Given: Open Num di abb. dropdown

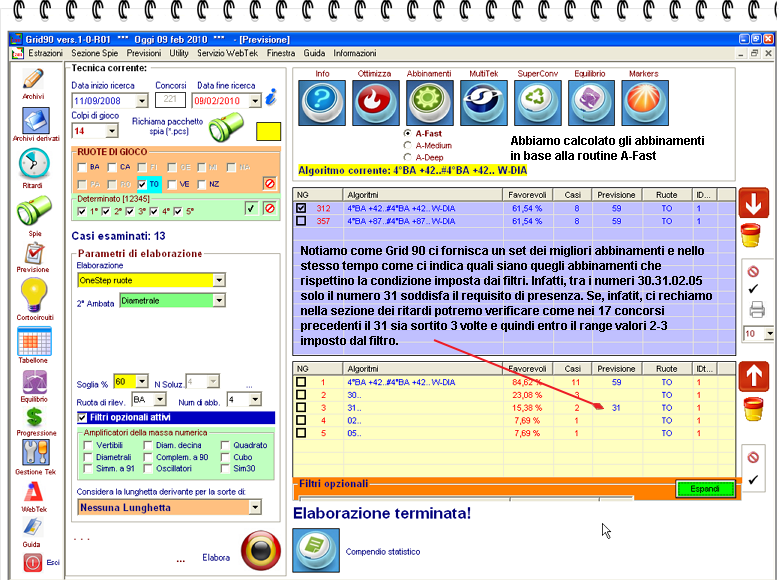Looking at the screenshot, I should tap(255, 400).
